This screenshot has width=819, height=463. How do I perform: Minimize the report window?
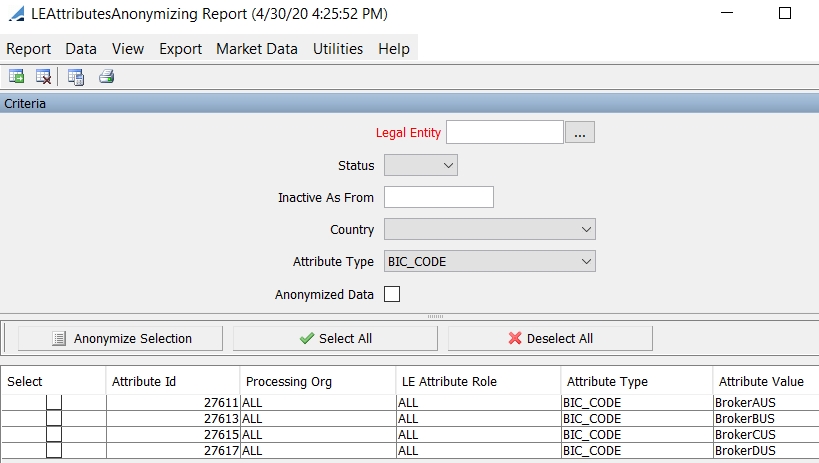[x=727, y=13]
